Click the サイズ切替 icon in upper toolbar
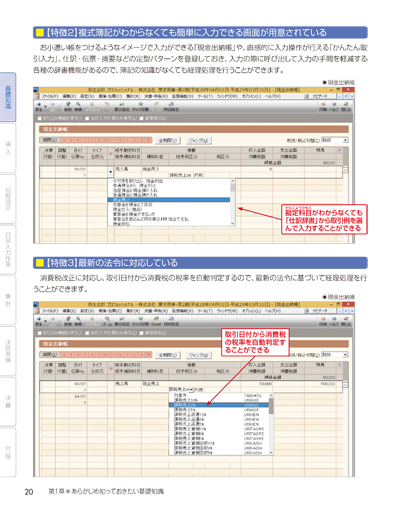Viewport: 400px width, 510px height. tap(140, 106)
